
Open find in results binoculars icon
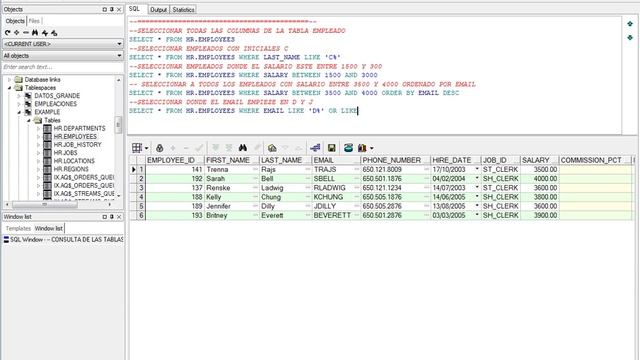[243, 148]
